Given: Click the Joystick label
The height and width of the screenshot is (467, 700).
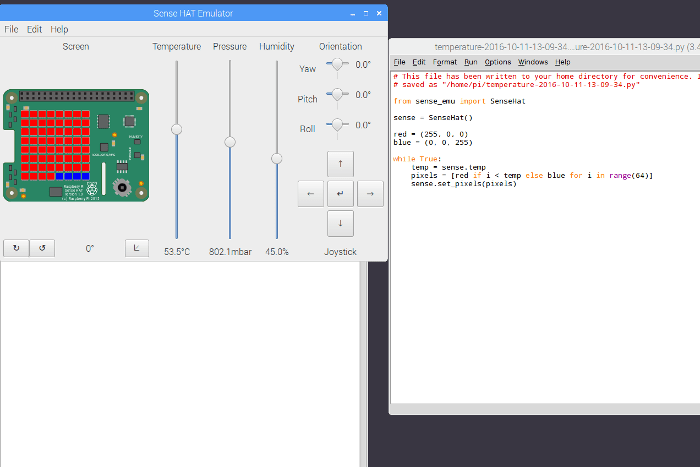Looking at the screenshot, I should coord(340,252).
